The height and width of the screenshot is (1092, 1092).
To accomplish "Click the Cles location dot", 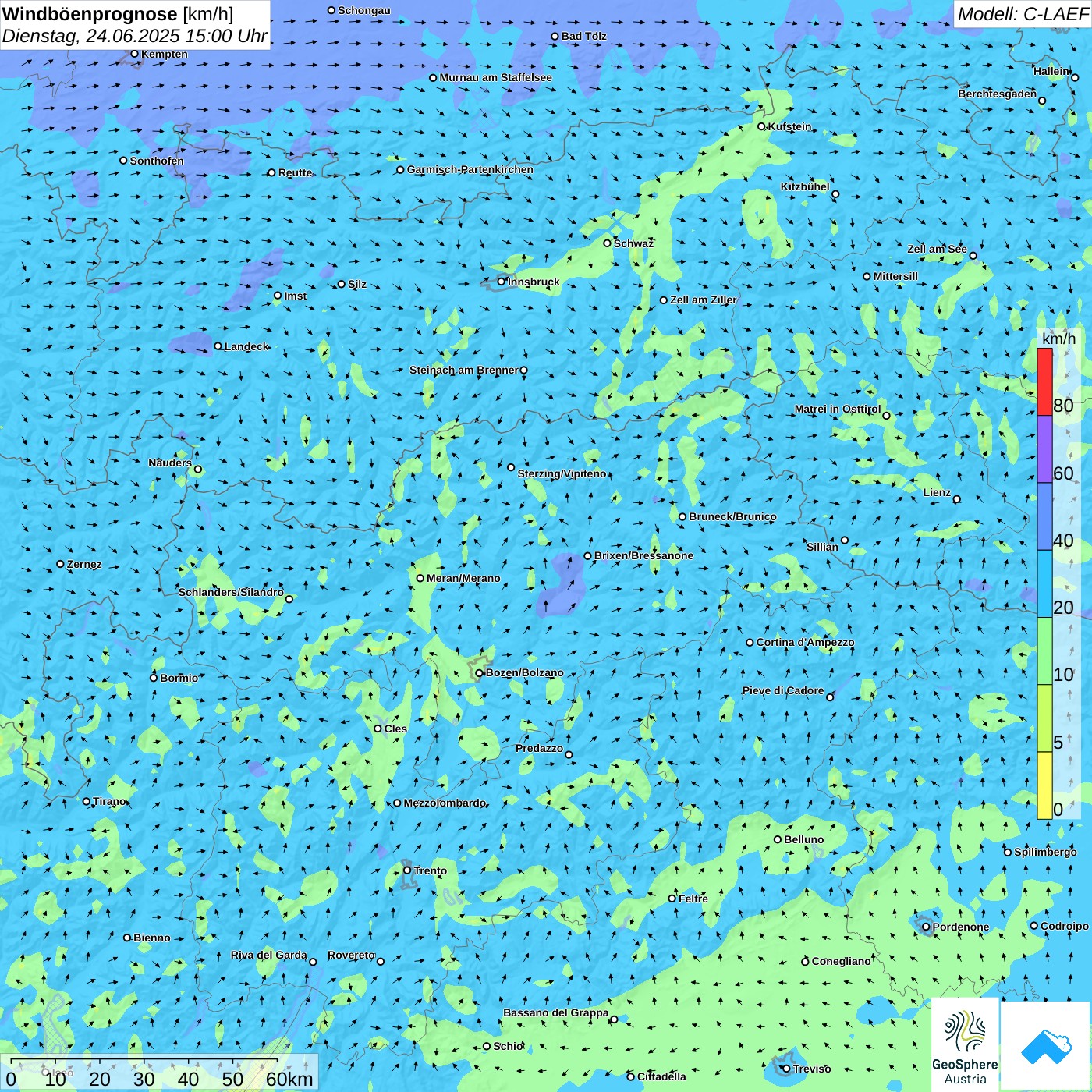I will [378, 729].
